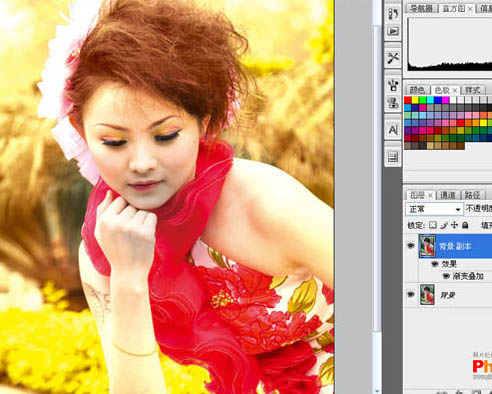Toggle lock image pixels brush icon
This screenshot has width=492, height=394.
click(443, 225)
